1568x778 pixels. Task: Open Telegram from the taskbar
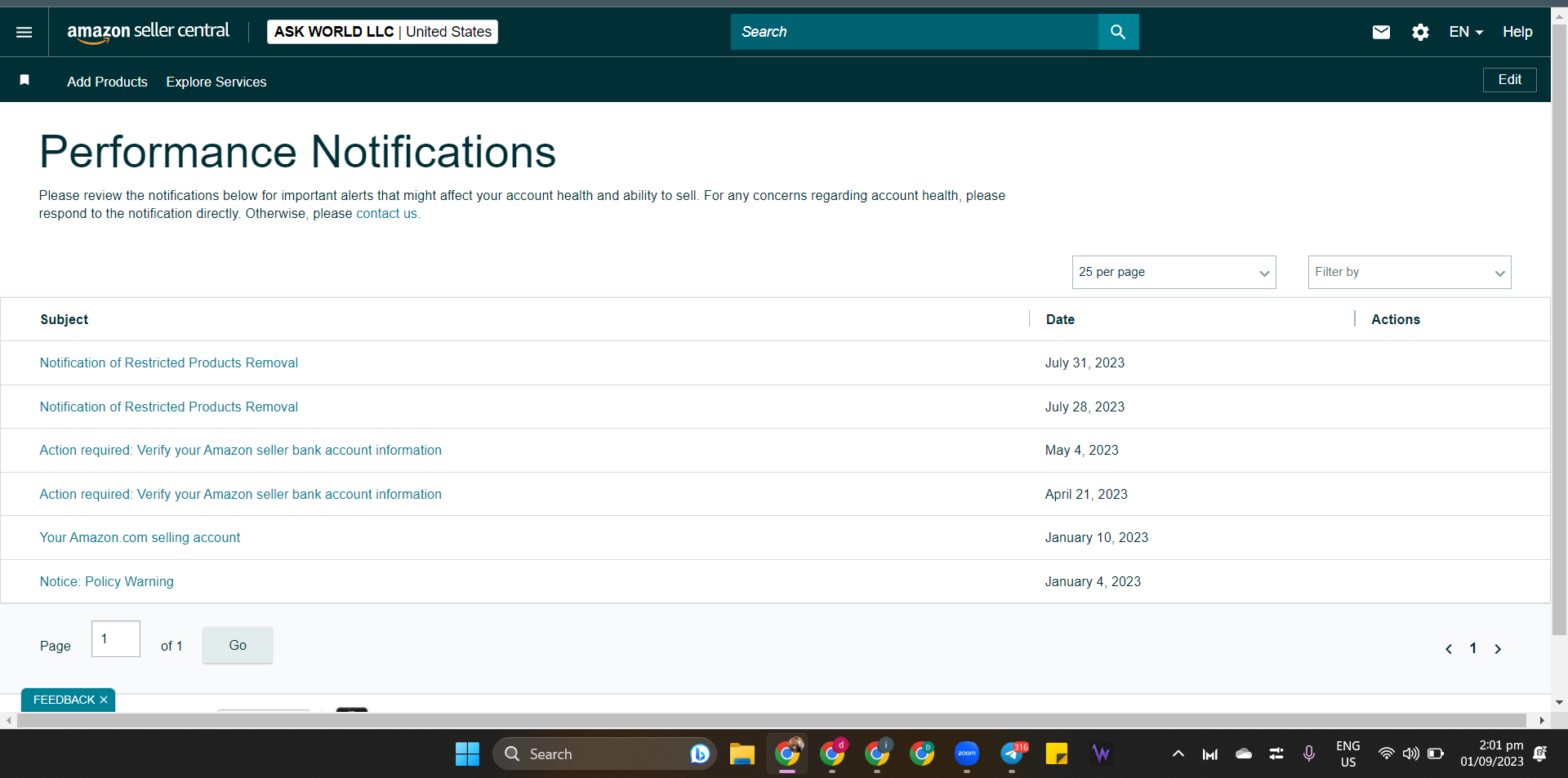(1013, 754)
